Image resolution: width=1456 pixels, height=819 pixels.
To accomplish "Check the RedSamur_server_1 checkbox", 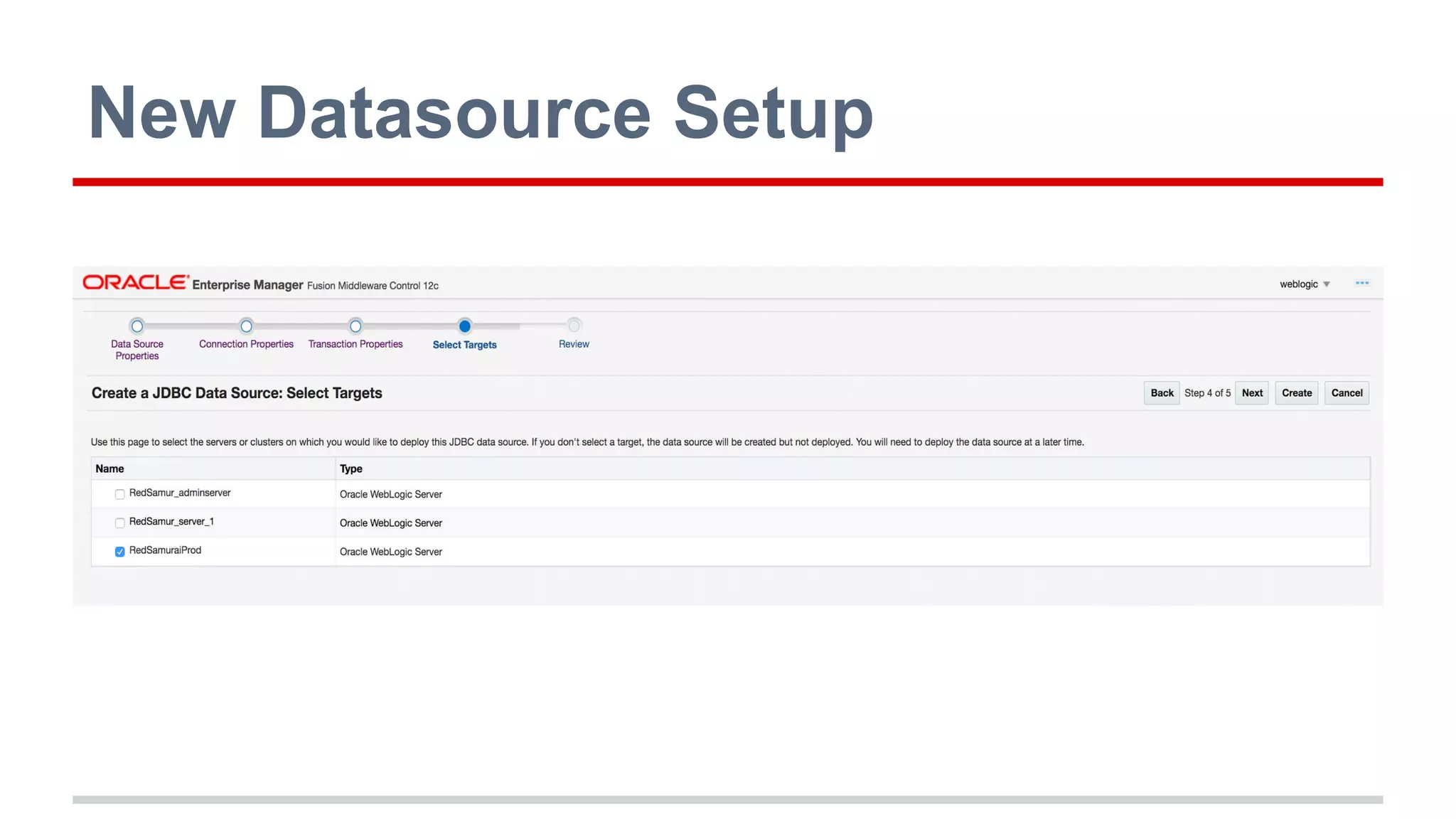I will (119, 523).
